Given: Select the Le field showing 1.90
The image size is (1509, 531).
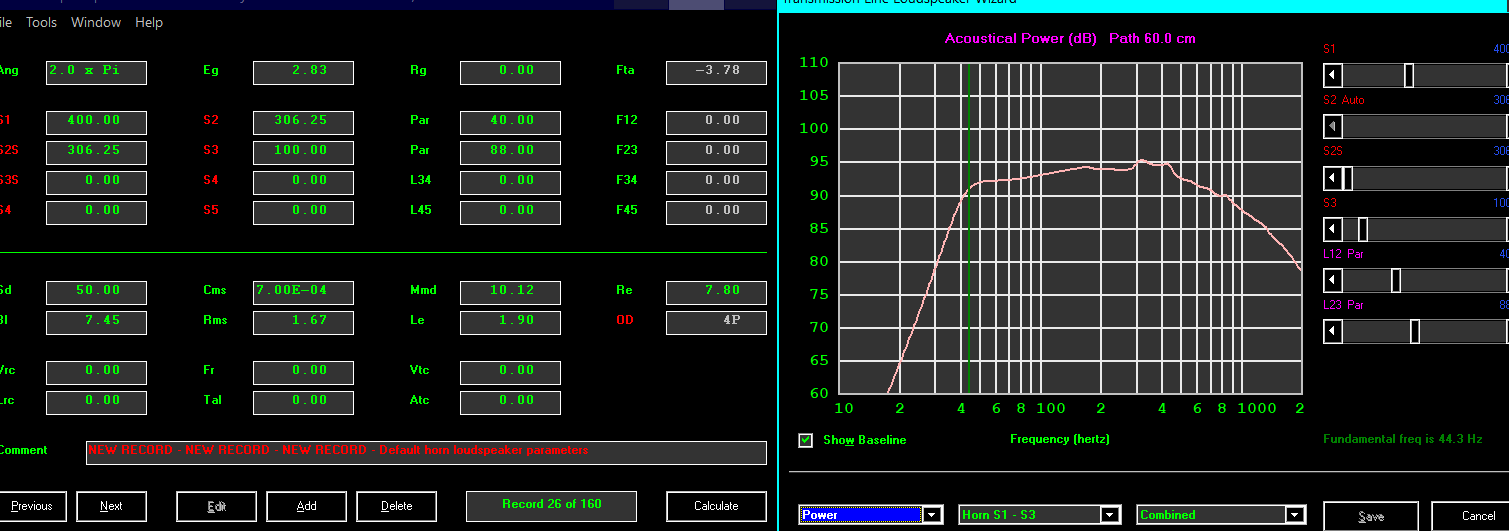Looking at the screenshot, I should 510,322.
